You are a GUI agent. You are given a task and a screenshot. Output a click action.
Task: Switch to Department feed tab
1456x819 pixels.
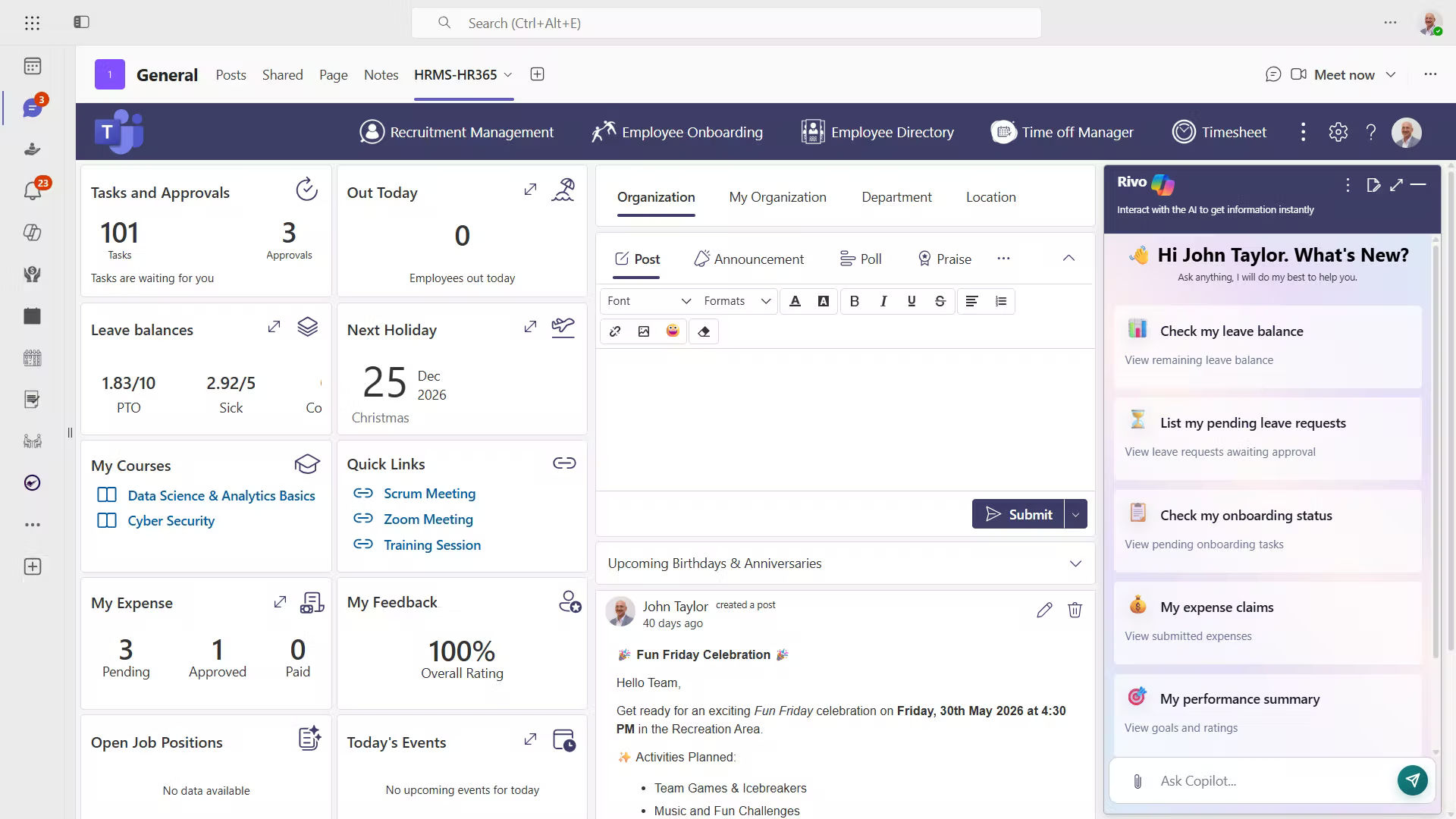896,197
